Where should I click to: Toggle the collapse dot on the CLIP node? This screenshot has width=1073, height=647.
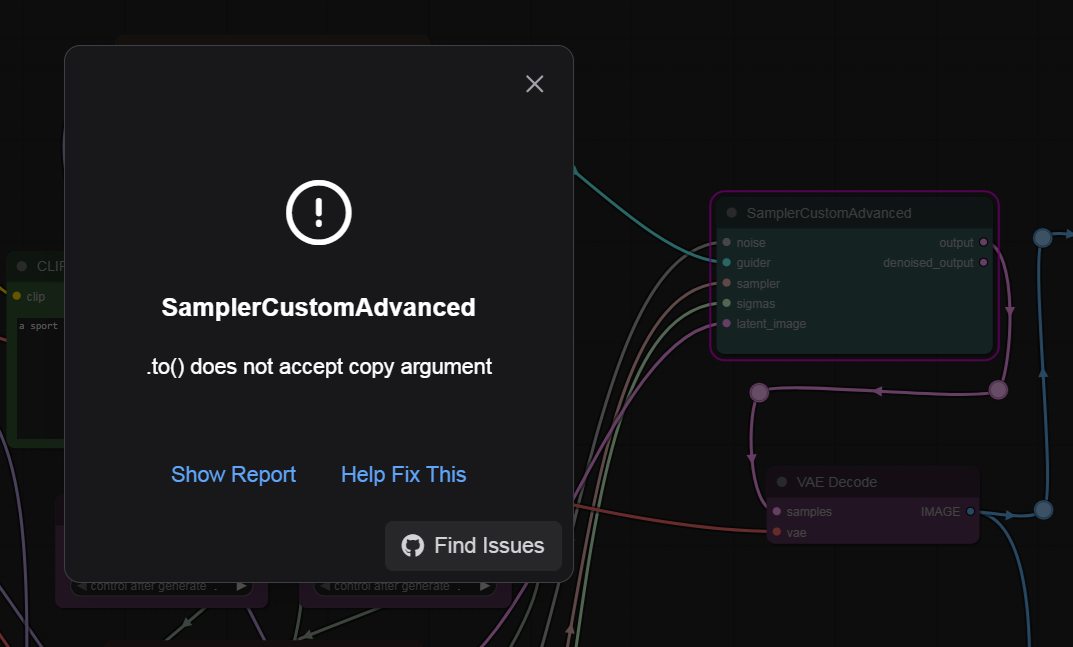pos(22,266)
